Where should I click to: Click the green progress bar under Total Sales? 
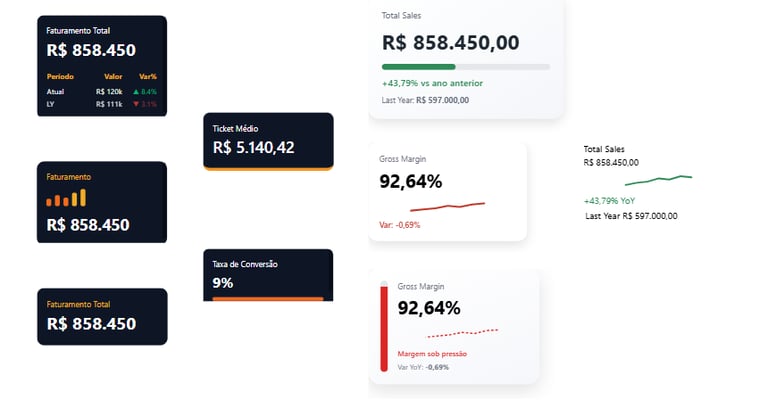click(419, 67)
